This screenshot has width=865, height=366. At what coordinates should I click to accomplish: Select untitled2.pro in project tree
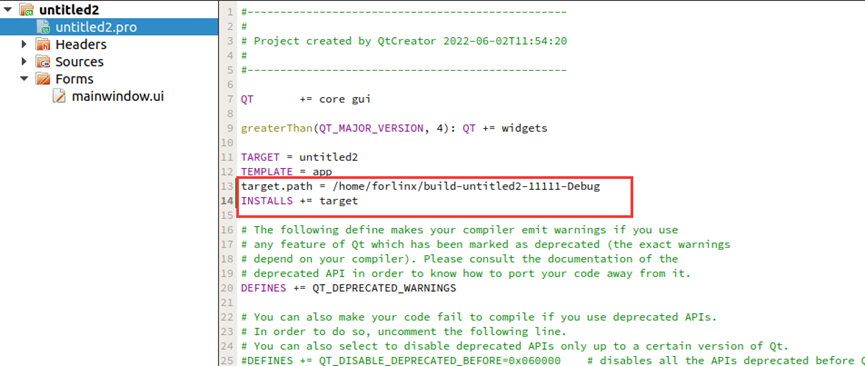pos(96,27)
